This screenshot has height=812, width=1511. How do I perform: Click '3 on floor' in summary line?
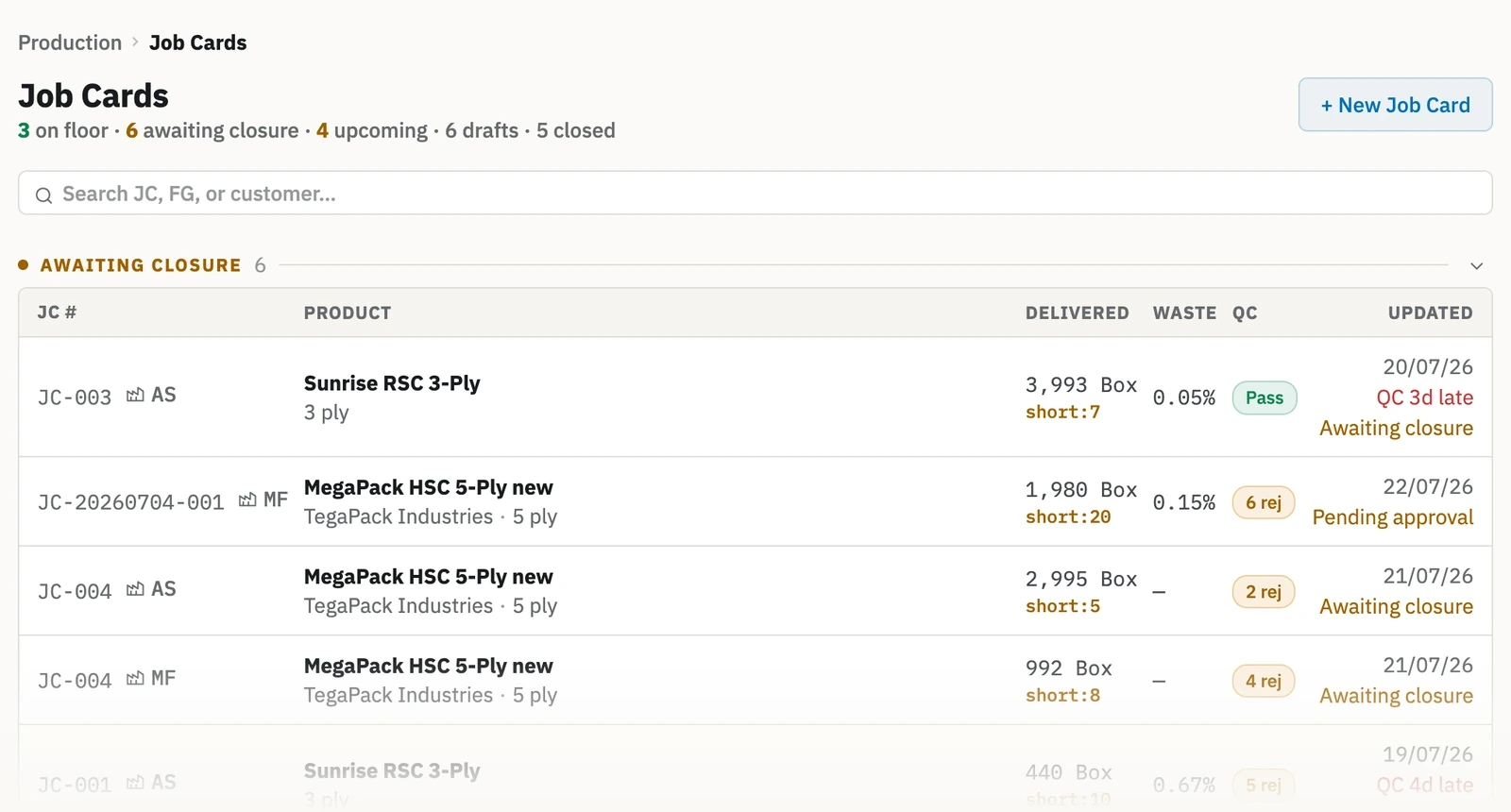pyautogui.click(x=63, y=130)
